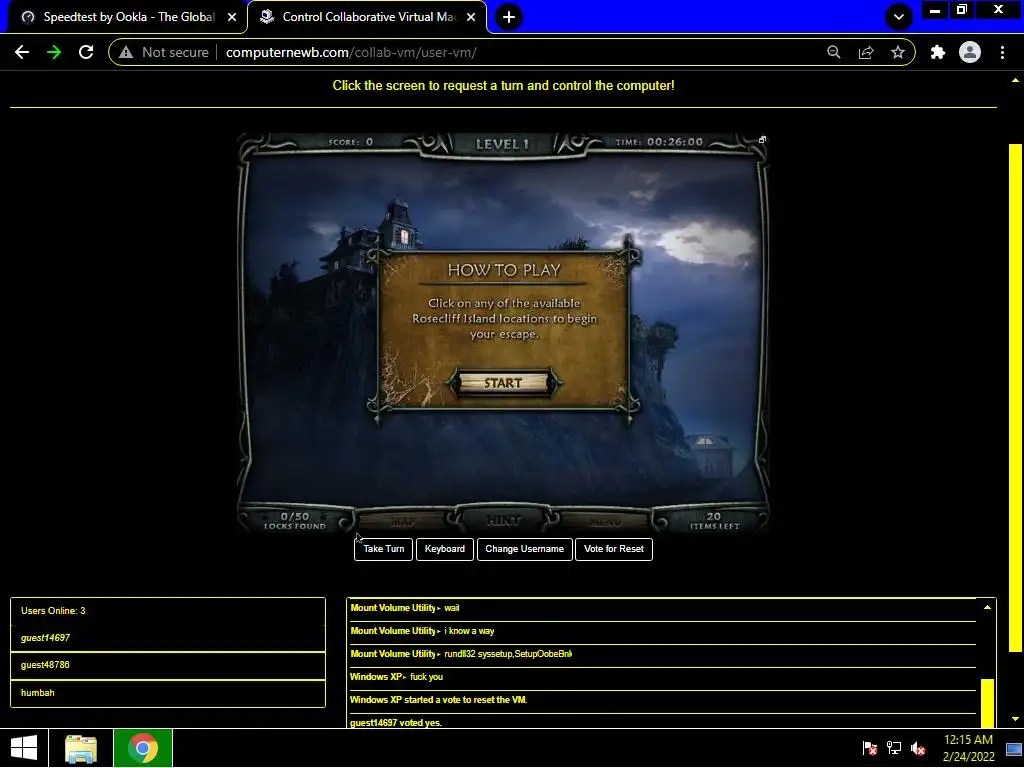Open the network tray icon
This screenshot has width=1024, height=768.
[x=893, y=748]
